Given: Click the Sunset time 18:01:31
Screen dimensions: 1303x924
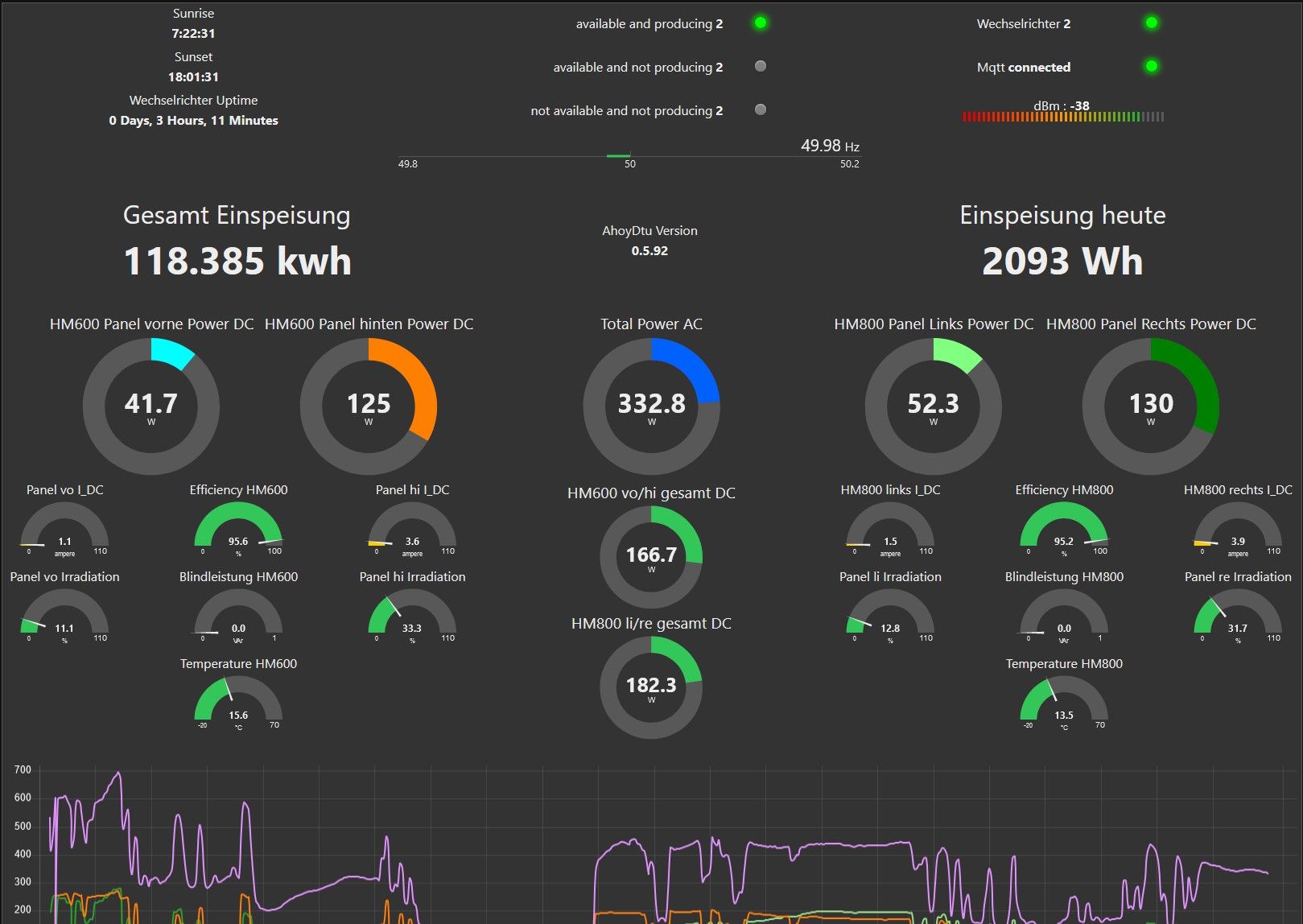Looking at the screenshot, I should (193, 76).
